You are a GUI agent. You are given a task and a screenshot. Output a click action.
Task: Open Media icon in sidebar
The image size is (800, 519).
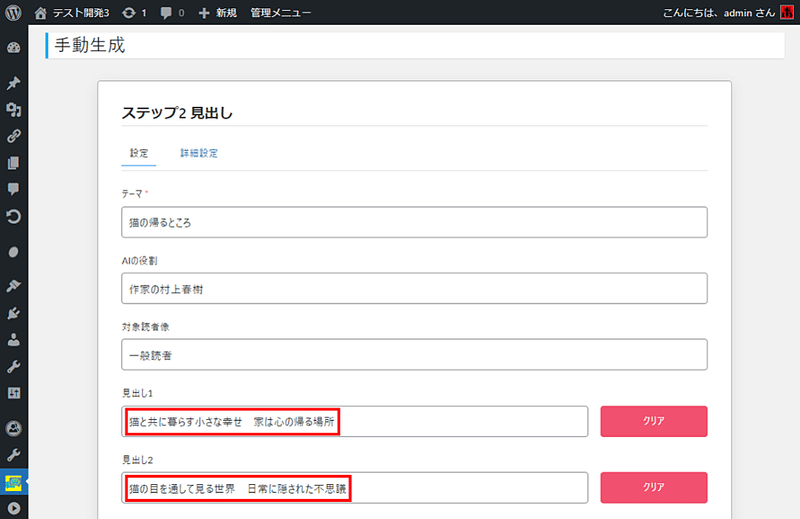14,109
